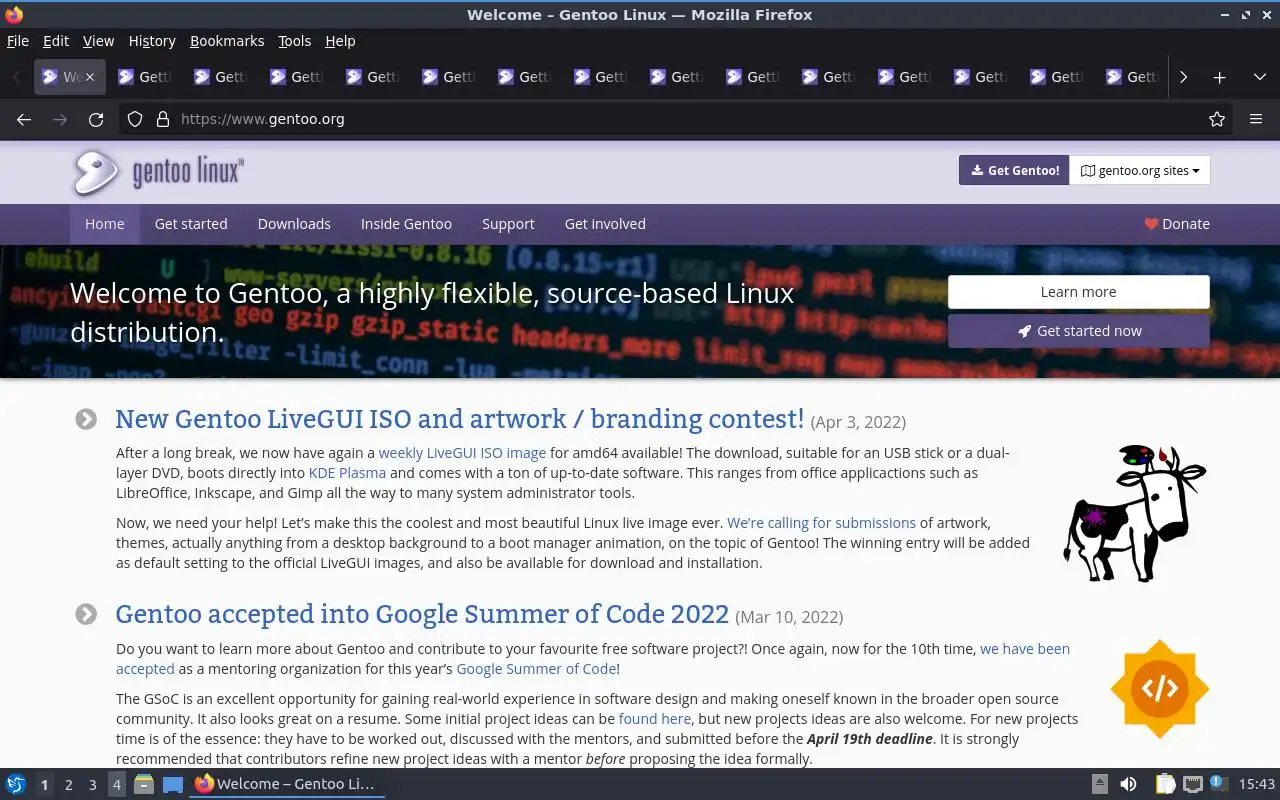Open the file manager icon in taskbar
The image size is (1280, 800).
pyautogui.click(x=144, y=784)
